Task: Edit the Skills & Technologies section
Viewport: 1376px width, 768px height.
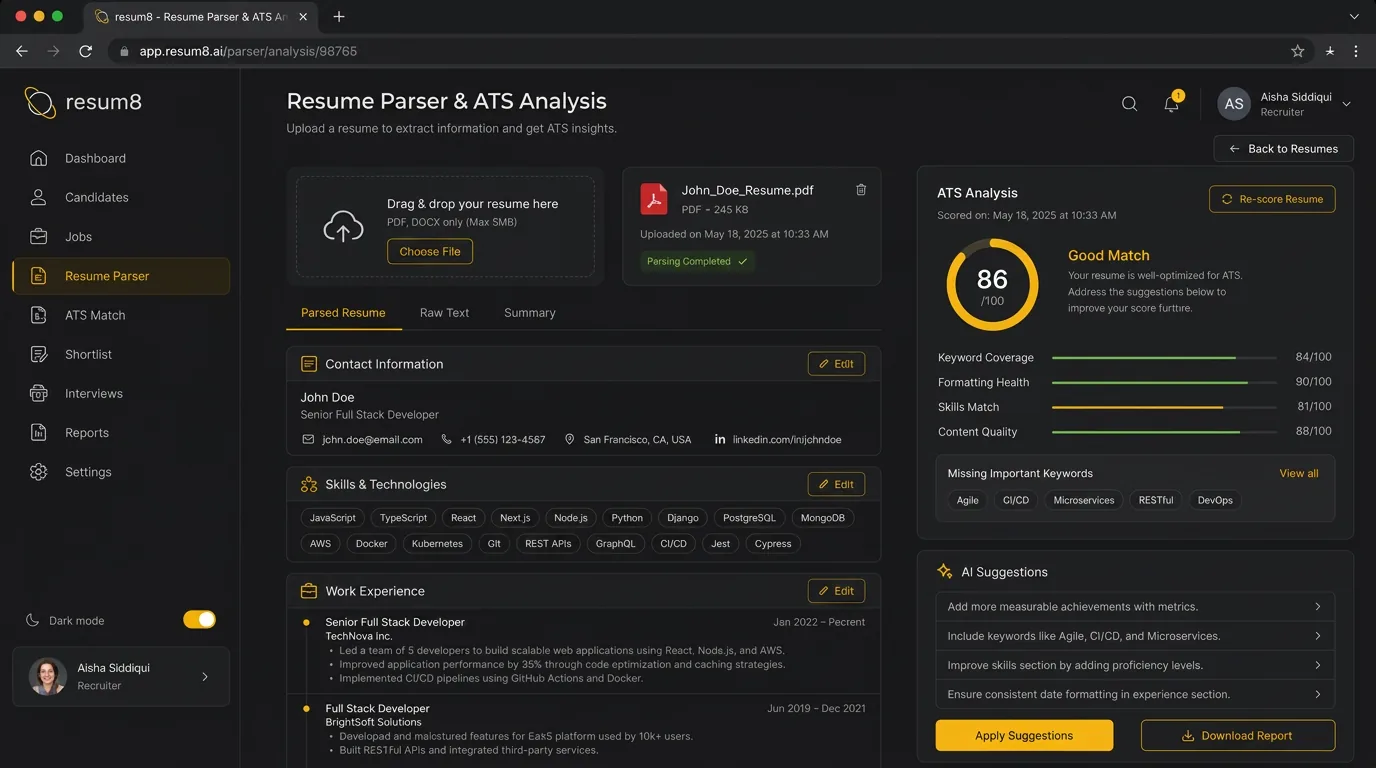Action: [x=836, y=484]
